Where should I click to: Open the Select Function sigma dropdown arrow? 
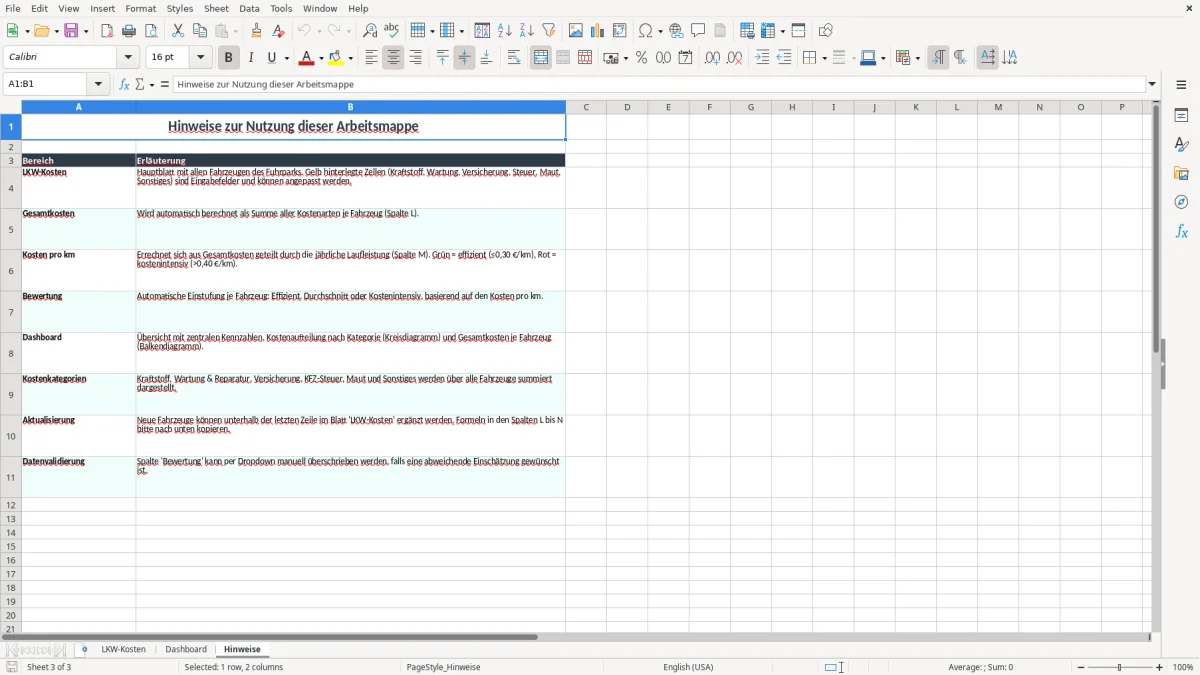(152, 85)
